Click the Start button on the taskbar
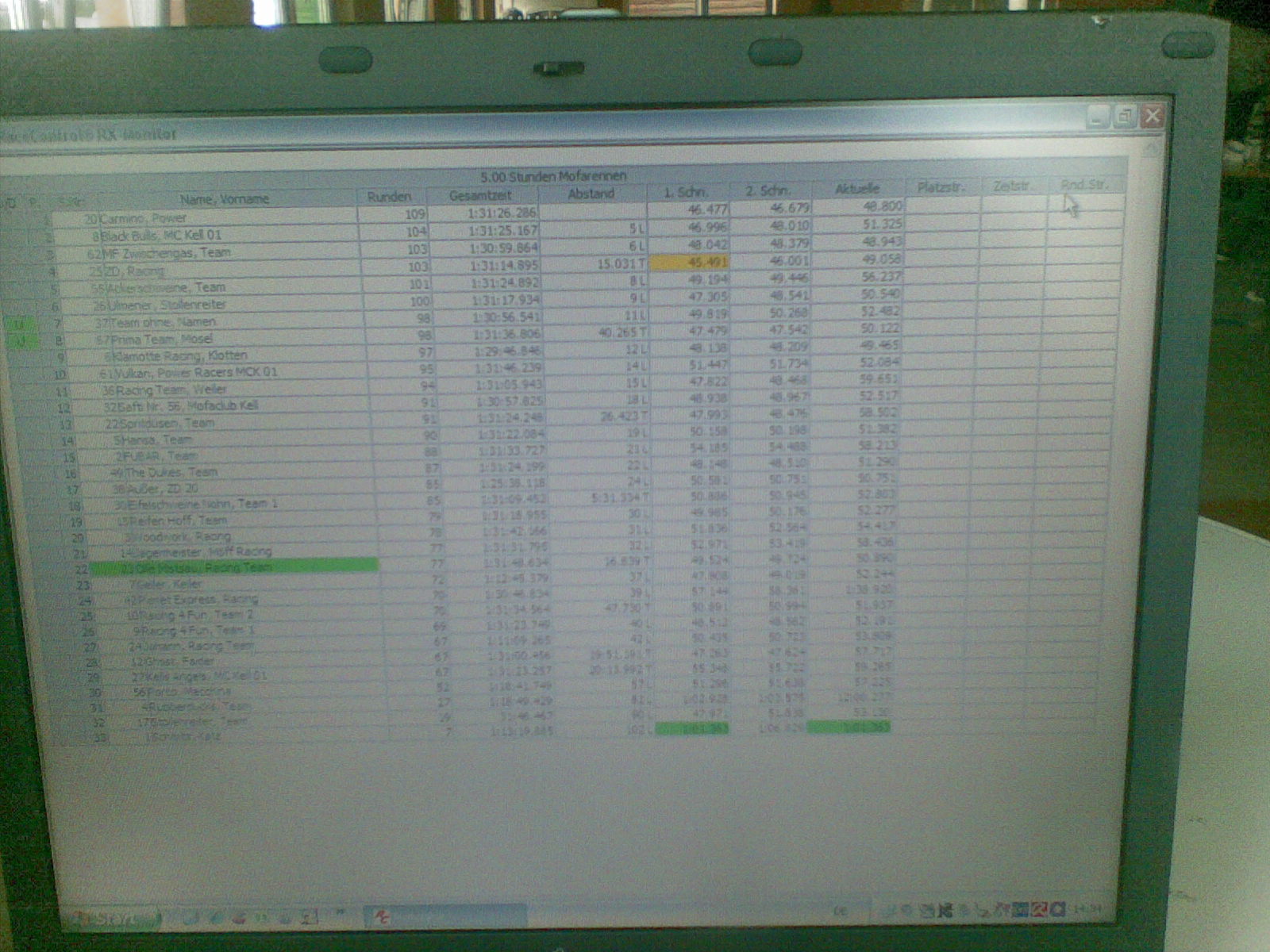The height and width of the screenshot is (952, 1270). [x=111, y=919]
